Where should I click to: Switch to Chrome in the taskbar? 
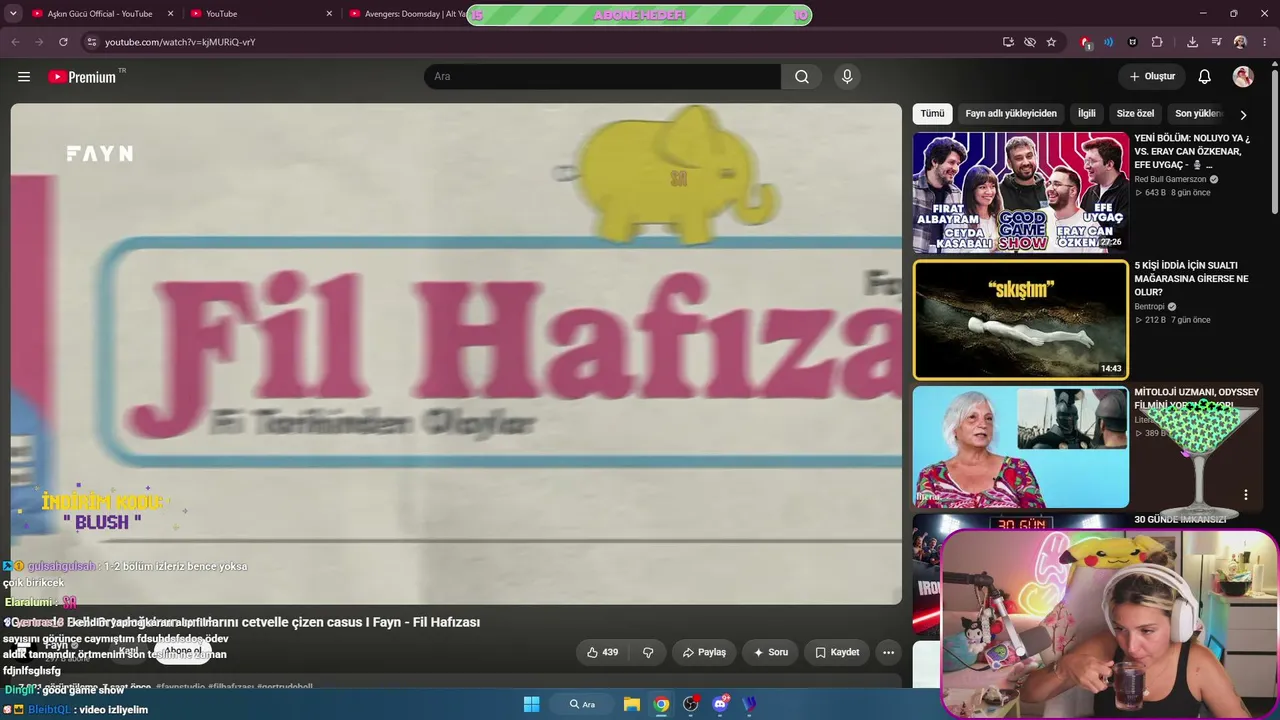coord(661,704)
